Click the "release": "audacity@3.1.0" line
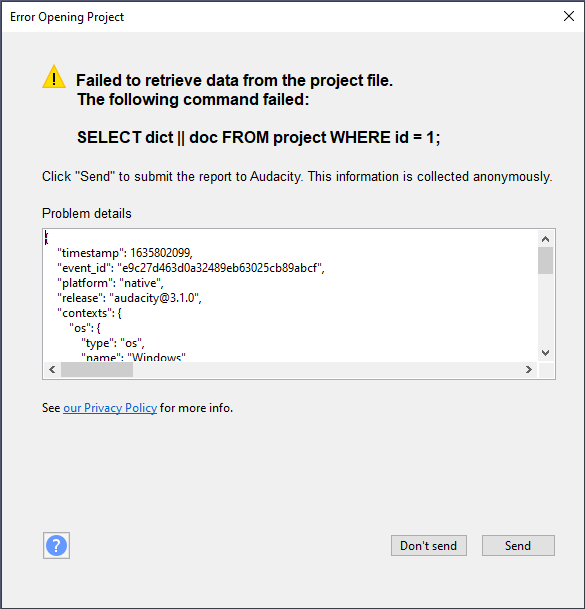The image size is (585, 609). [x=129, y=298]
